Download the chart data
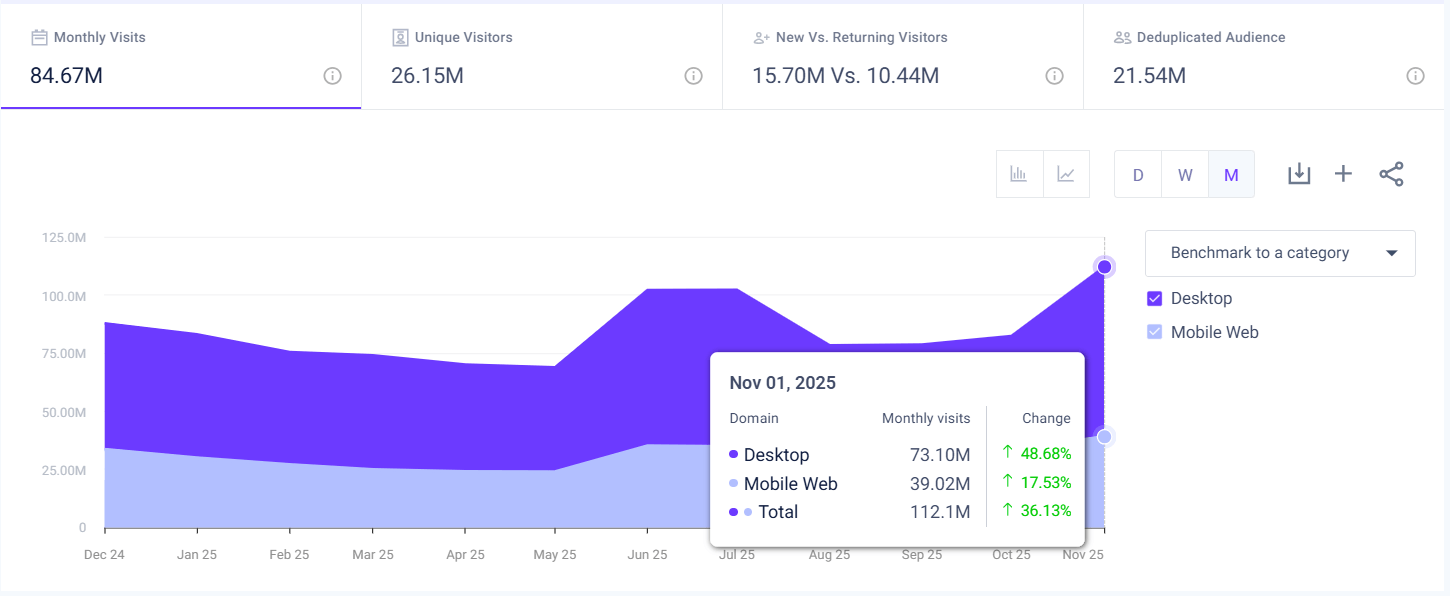 (x=1299, y=173)
